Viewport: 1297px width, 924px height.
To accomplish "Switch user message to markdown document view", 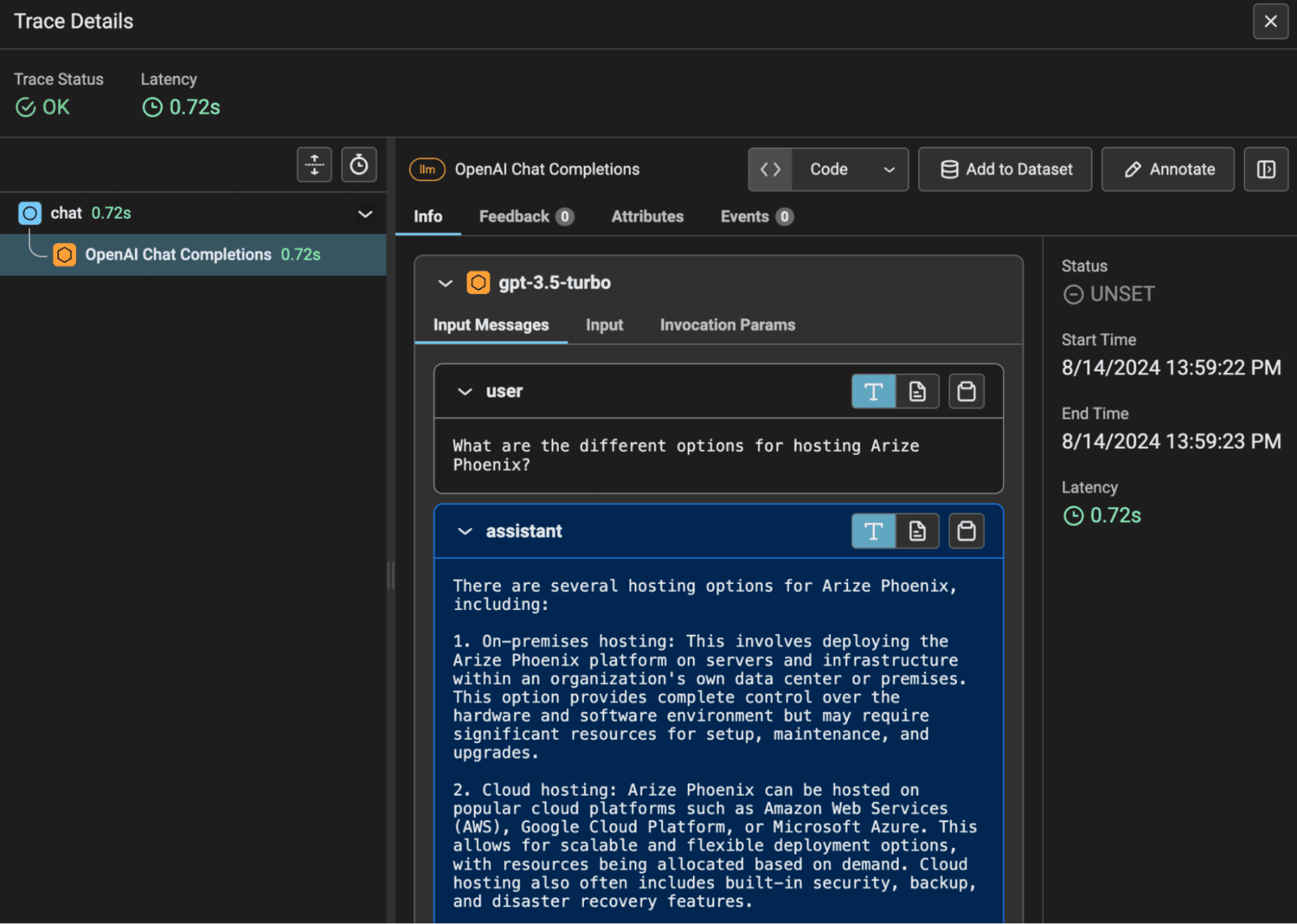I will coord(917,391).
